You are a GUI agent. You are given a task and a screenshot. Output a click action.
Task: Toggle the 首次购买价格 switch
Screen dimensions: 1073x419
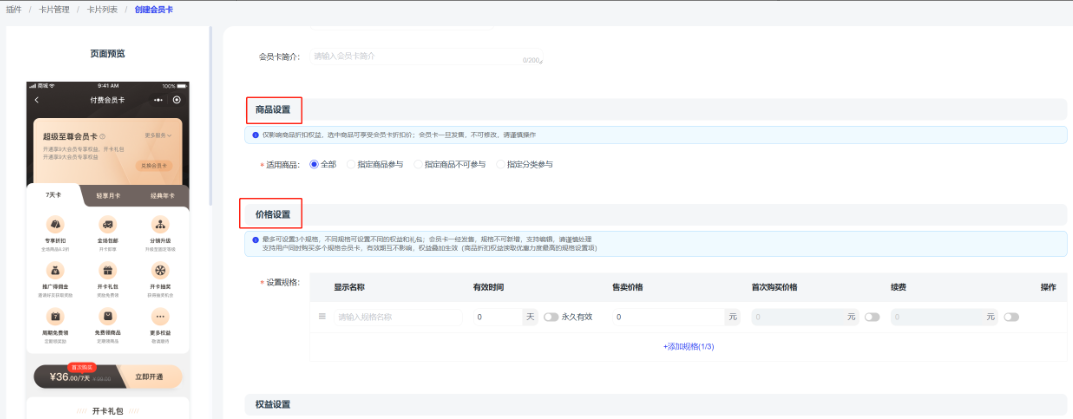coord(872,317)
